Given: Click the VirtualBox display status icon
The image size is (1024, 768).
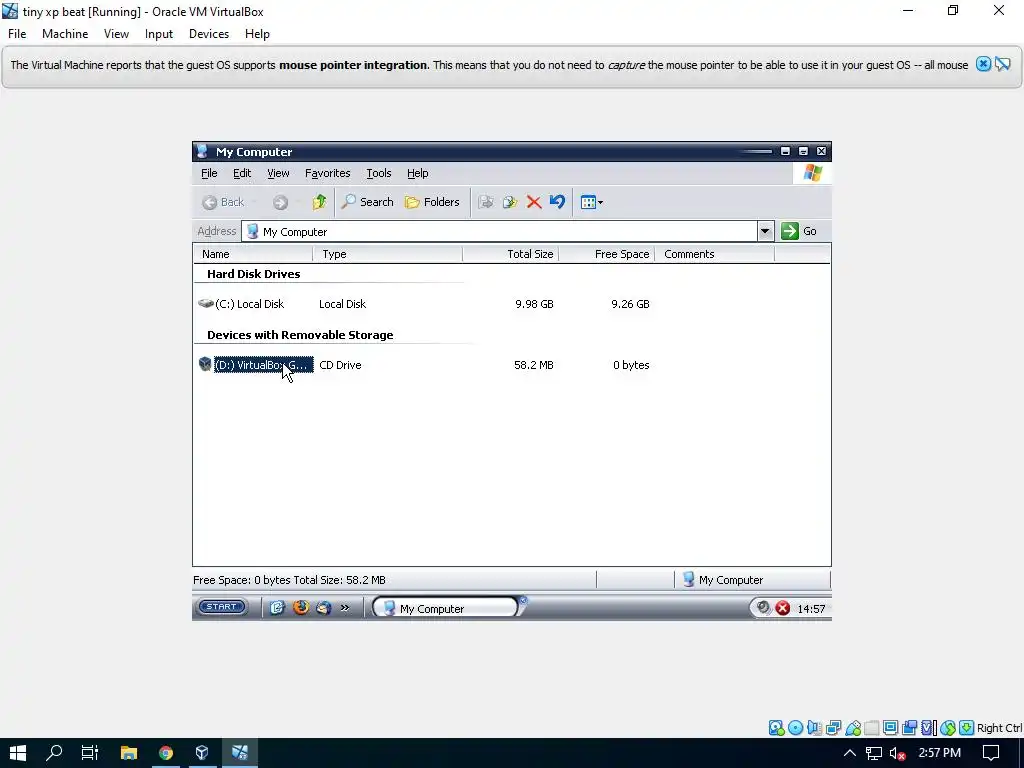Looking at the screenshot, I should [890, 728].
